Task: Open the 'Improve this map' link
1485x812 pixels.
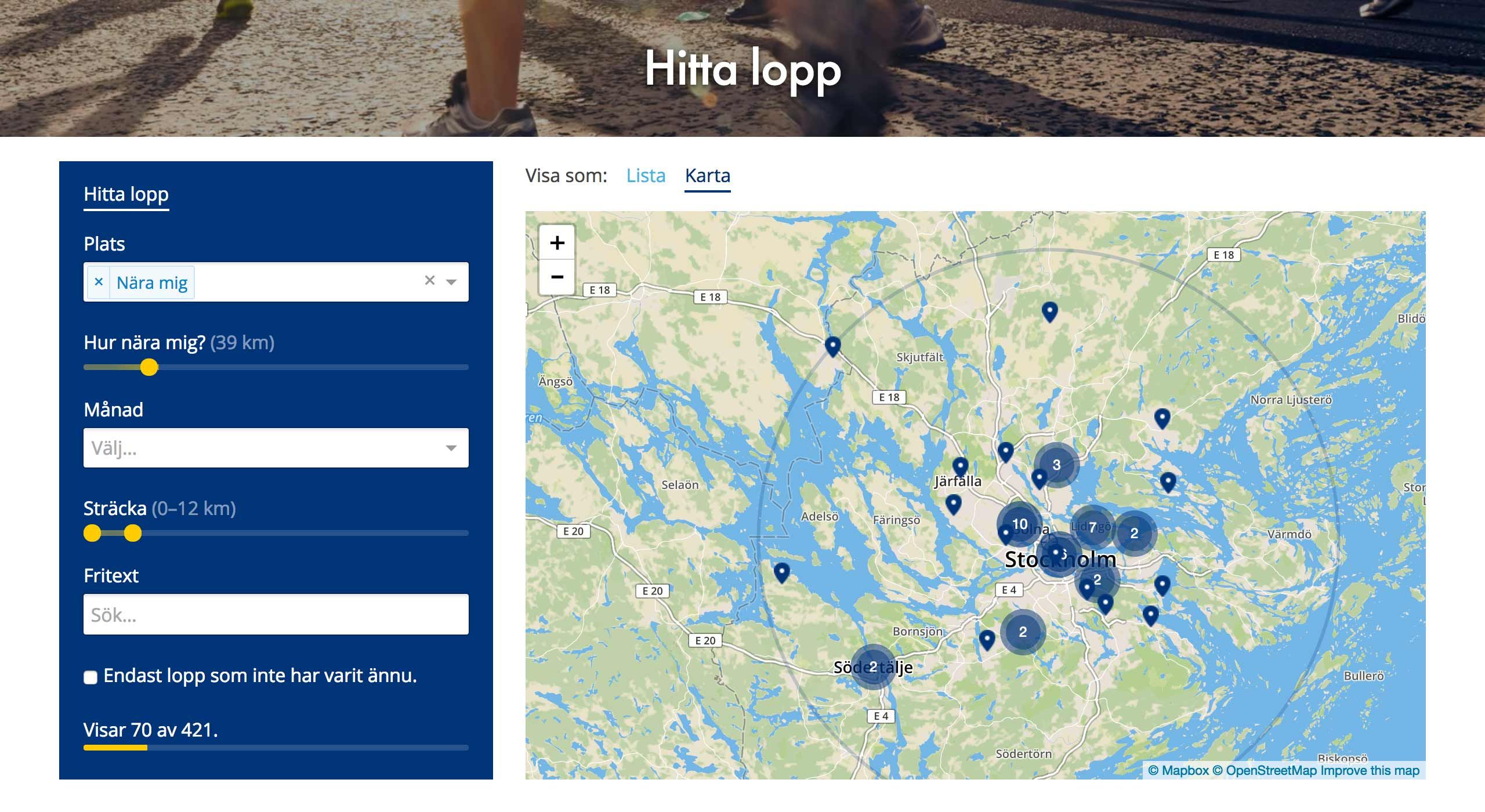Action: [1370, 770]
